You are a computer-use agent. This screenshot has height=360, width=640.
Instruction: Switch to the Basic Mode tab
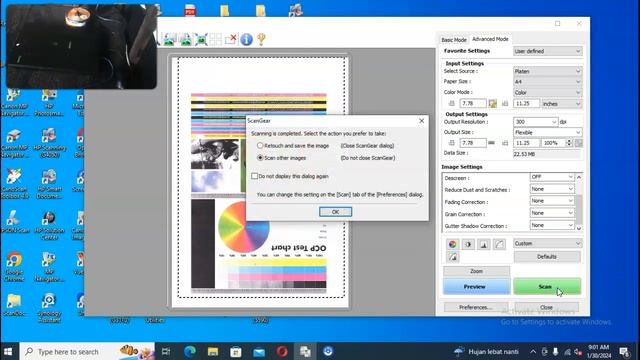454,40
